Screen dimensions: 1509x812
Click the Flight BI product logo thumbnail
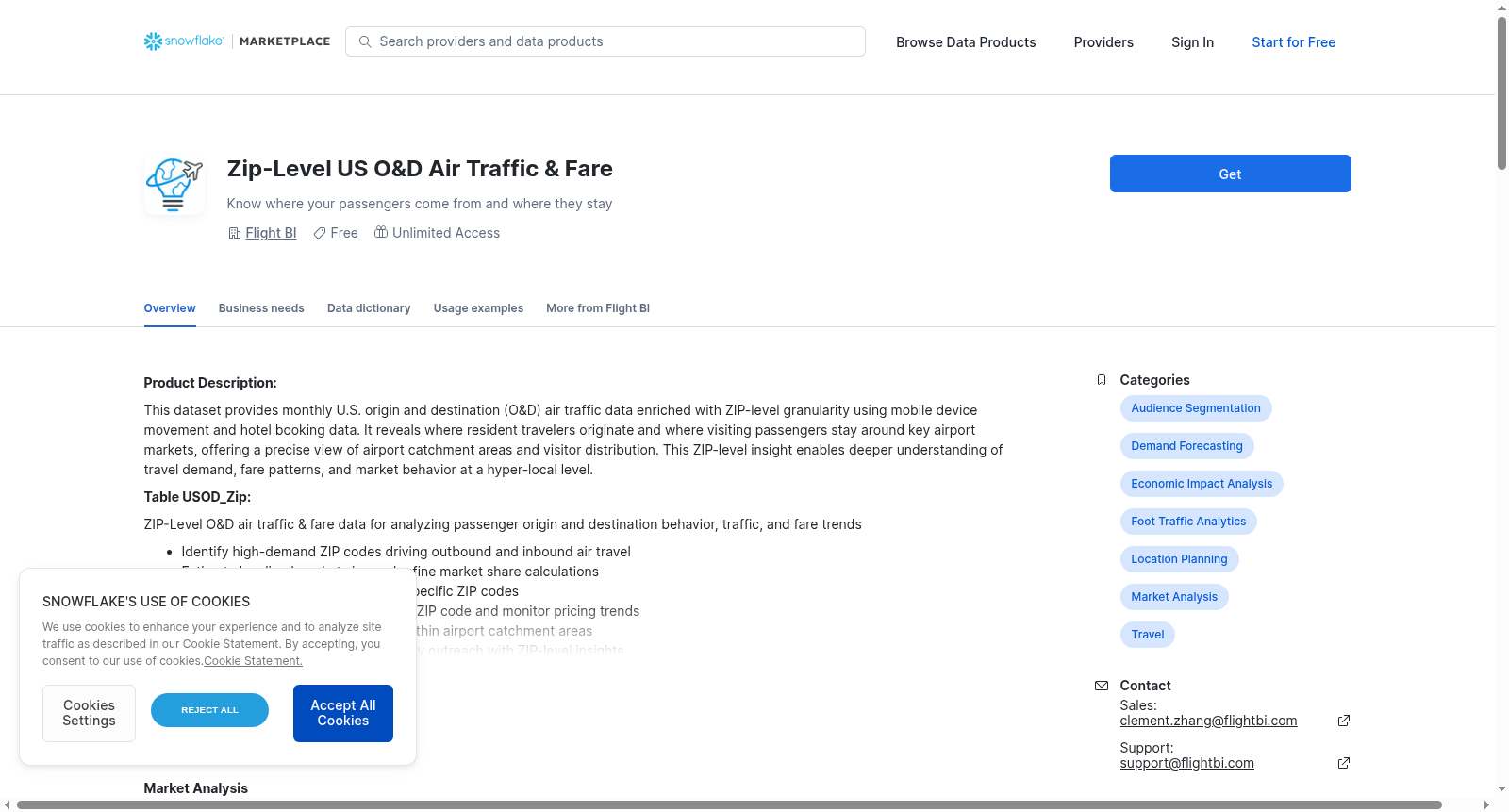[174, 185]
